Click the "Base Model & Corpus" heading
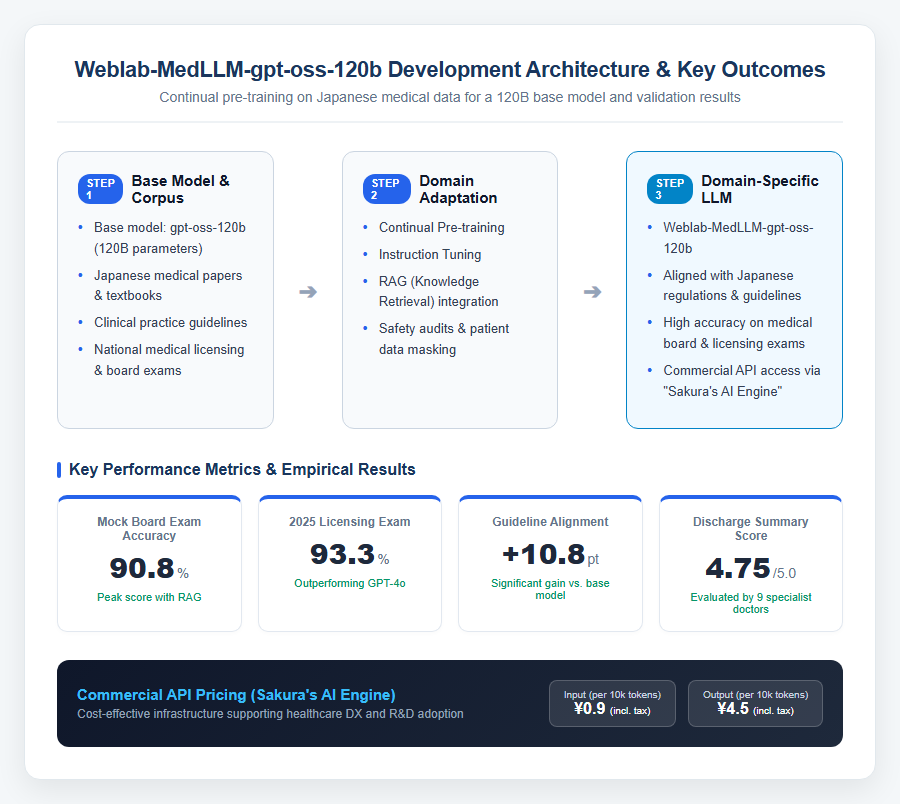 180,189
